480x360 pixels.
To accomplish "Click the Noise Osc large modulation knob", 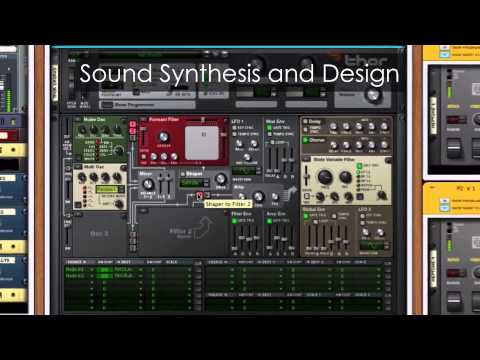I will [118, 150].
